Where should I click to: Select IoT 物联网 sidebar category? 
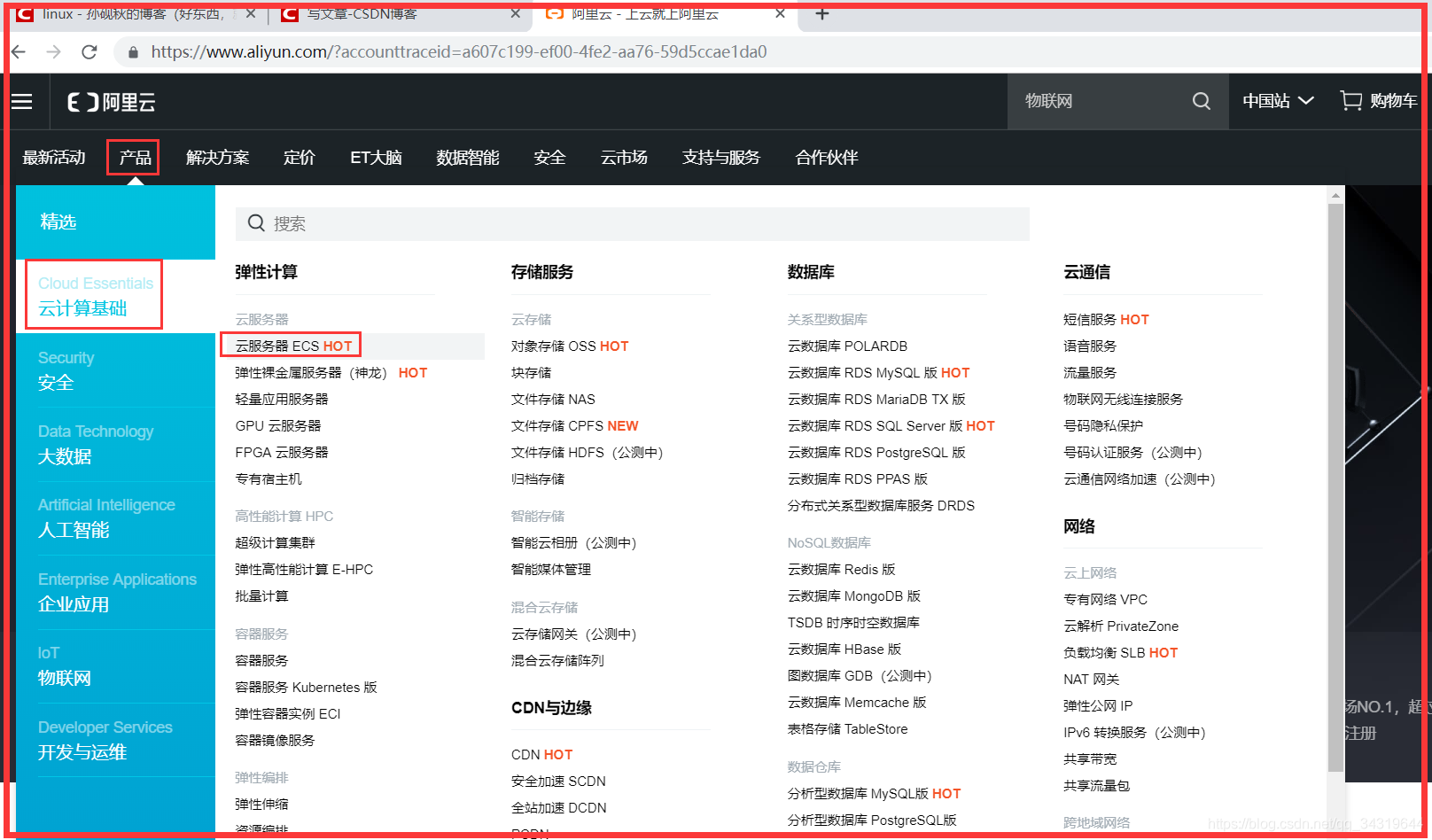pos(115,665)
